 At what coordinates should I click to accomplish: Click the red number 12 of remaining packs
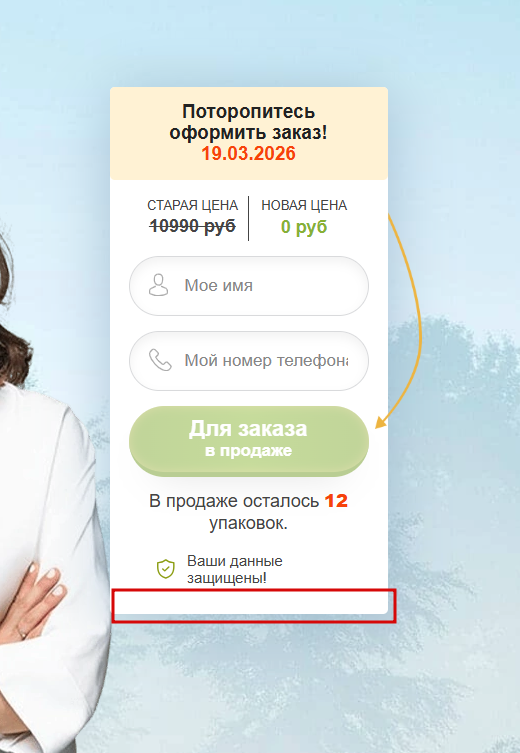coord(336,501)
